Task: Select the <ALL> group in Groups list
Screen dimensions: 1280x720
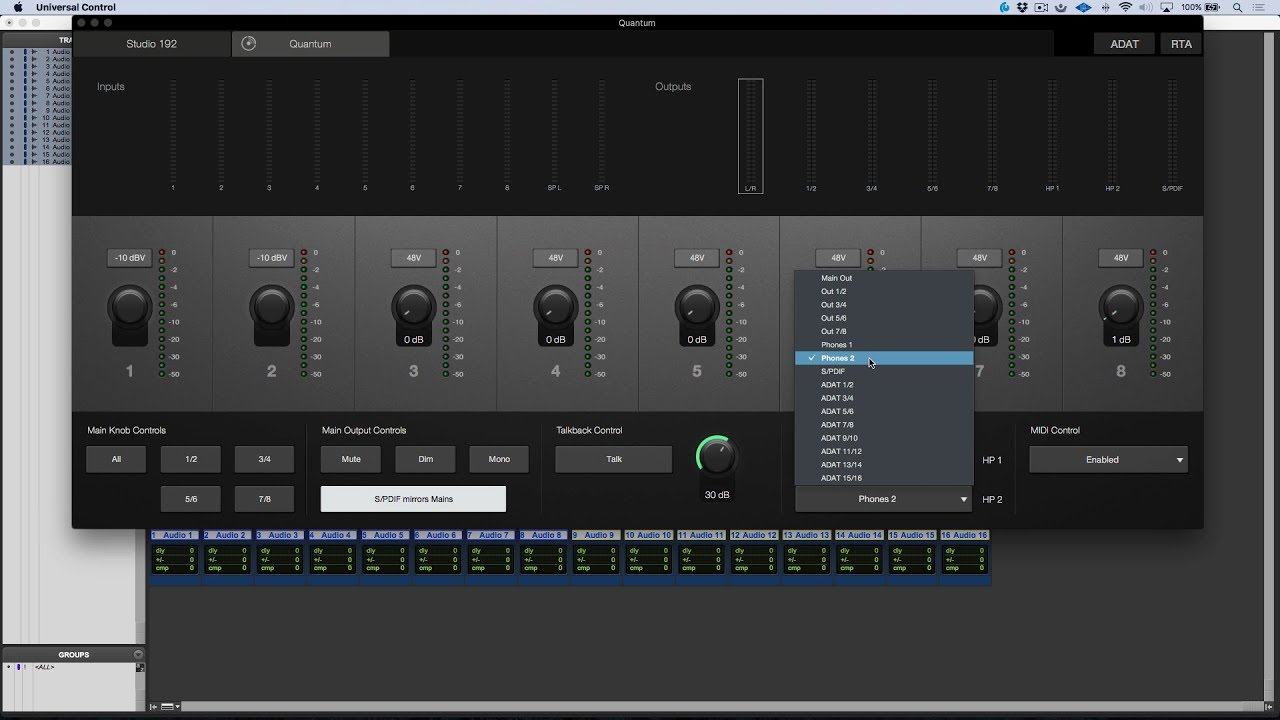Action: [x=46, y=667]
